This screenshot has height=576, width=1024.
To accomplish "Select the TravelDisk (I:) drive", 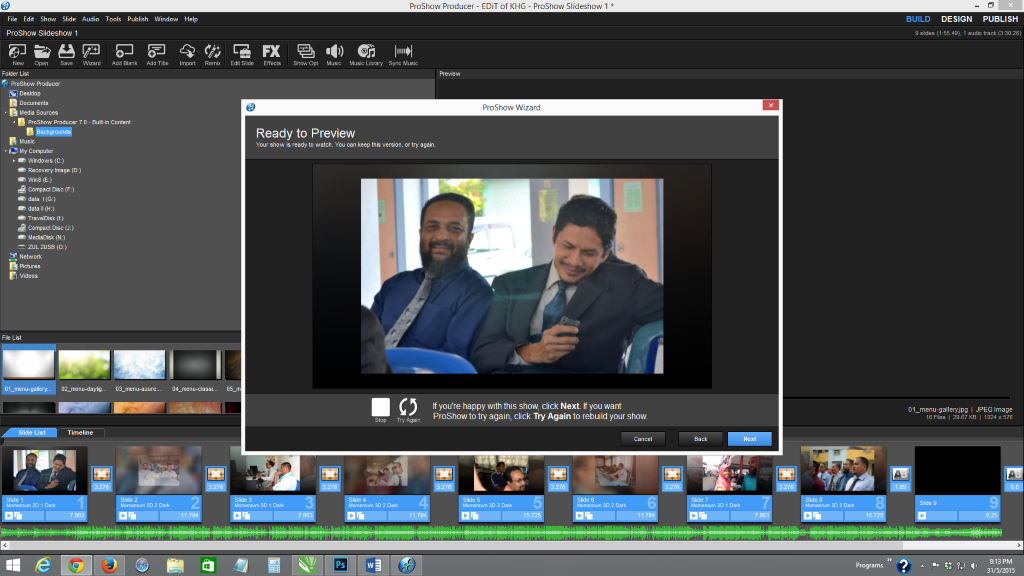I will [x=45, y=218].
